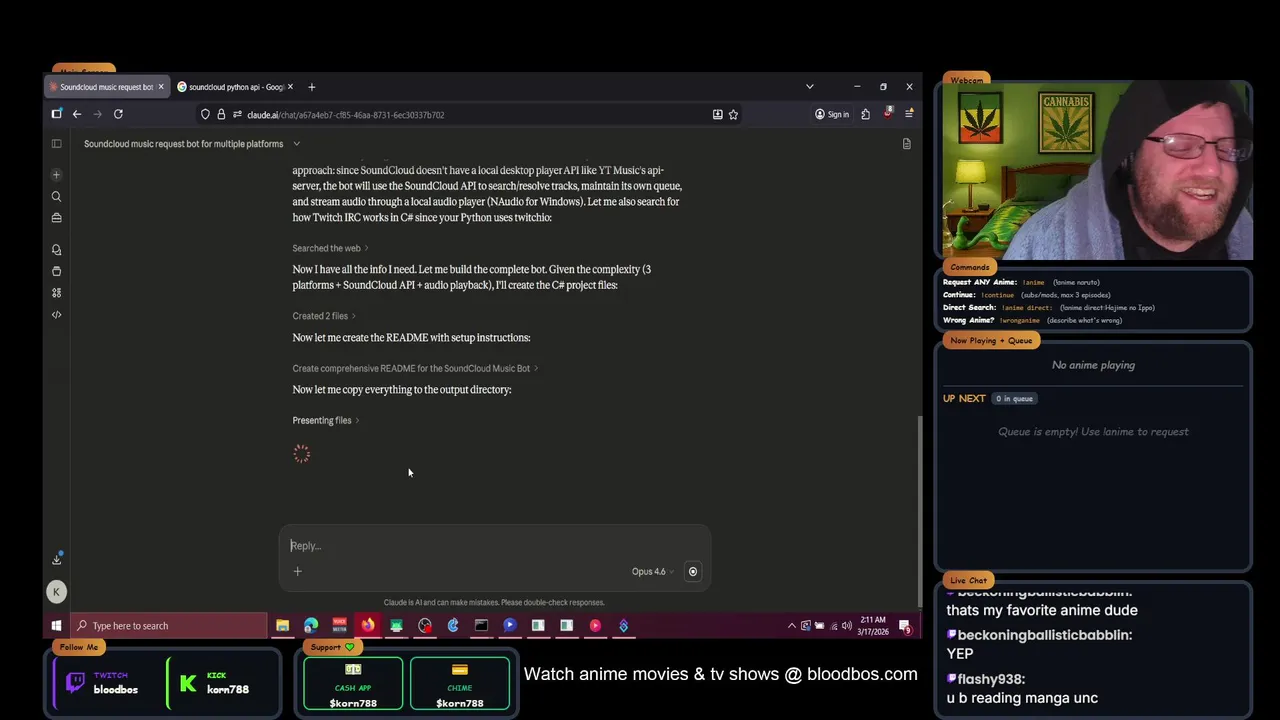
Task: Switch to the 'soundcloud python api' Google tab
Action: click(x=237, y=87)
